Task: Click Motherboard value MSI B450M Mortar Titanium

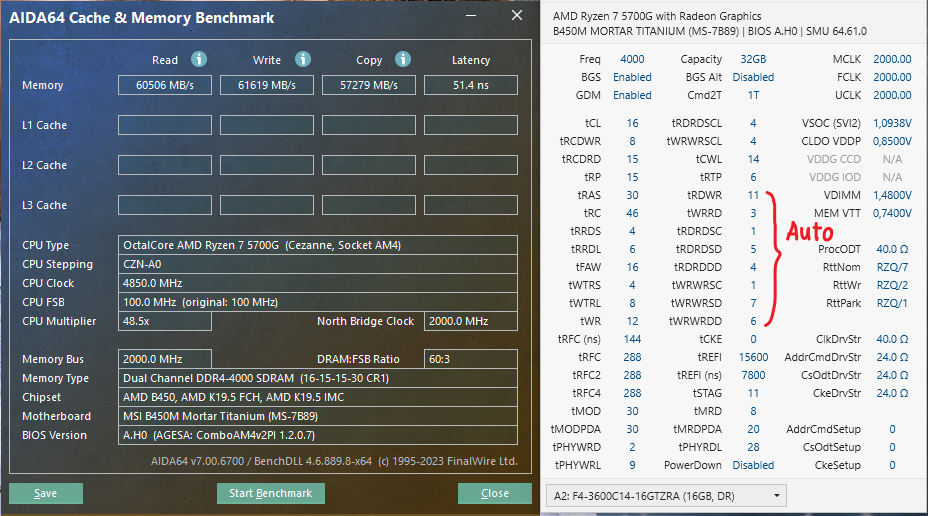Action: tap(318, 416)
